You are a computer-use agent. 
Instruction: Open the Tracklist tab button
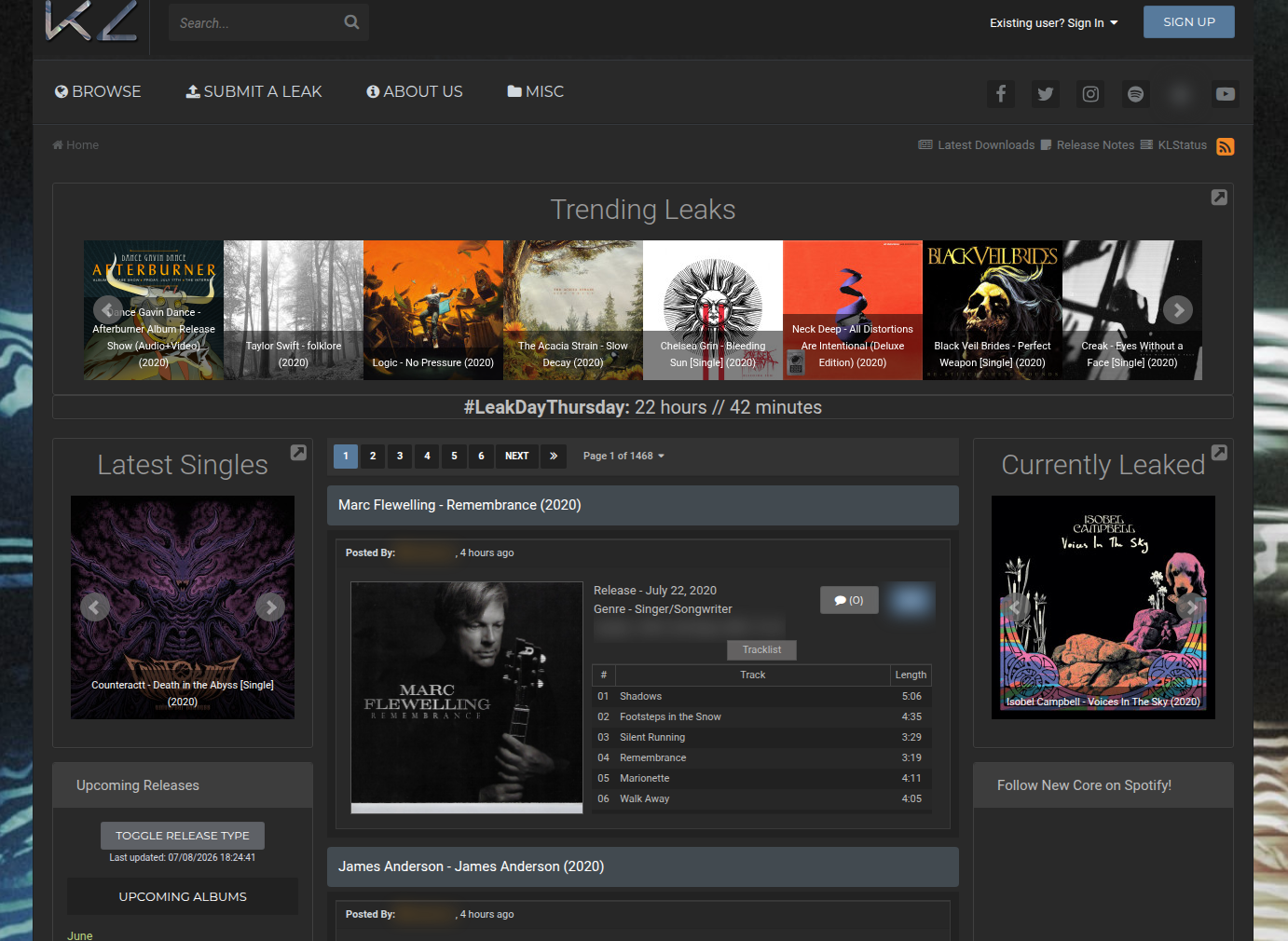(x=762, y=649)
